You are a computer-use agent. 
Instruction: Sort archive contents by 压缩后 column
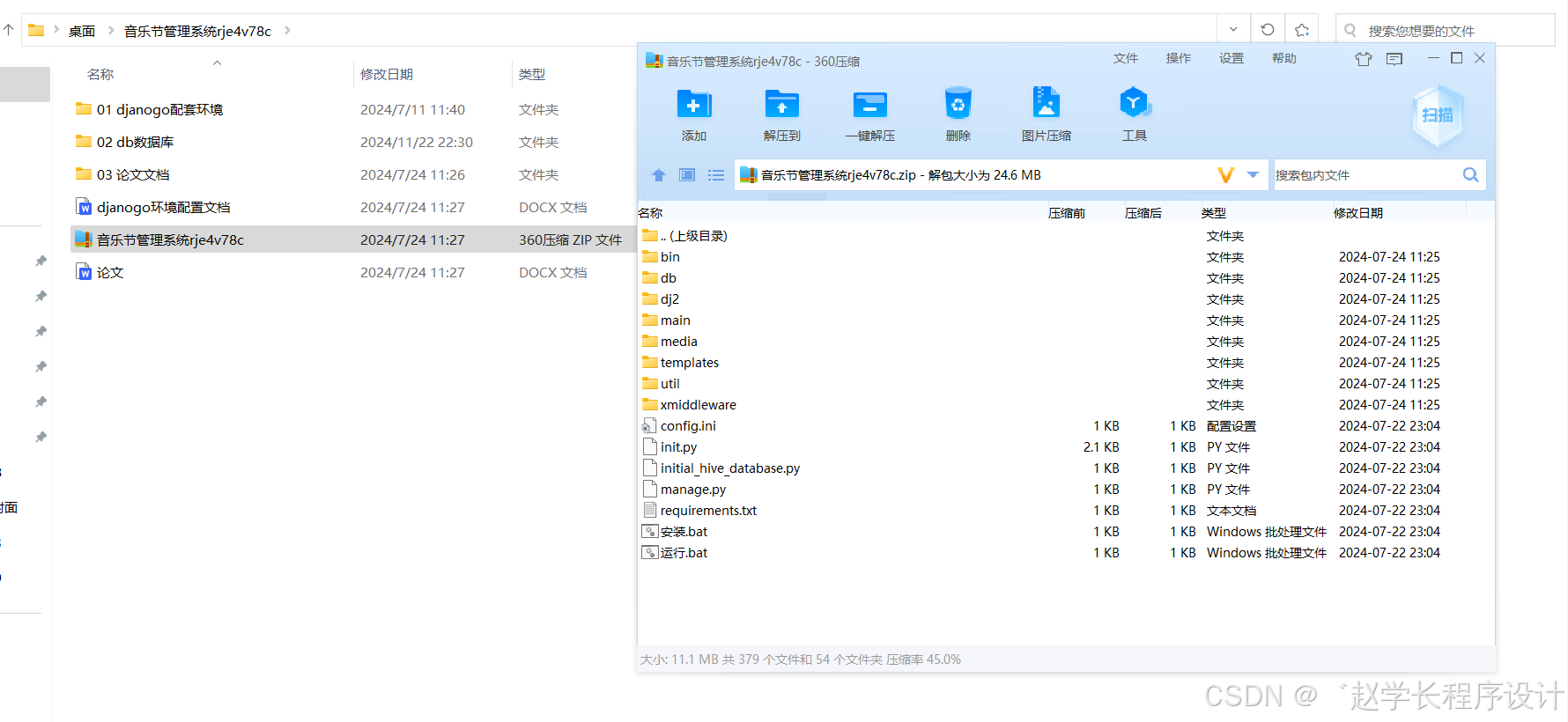coord(1143,213)
